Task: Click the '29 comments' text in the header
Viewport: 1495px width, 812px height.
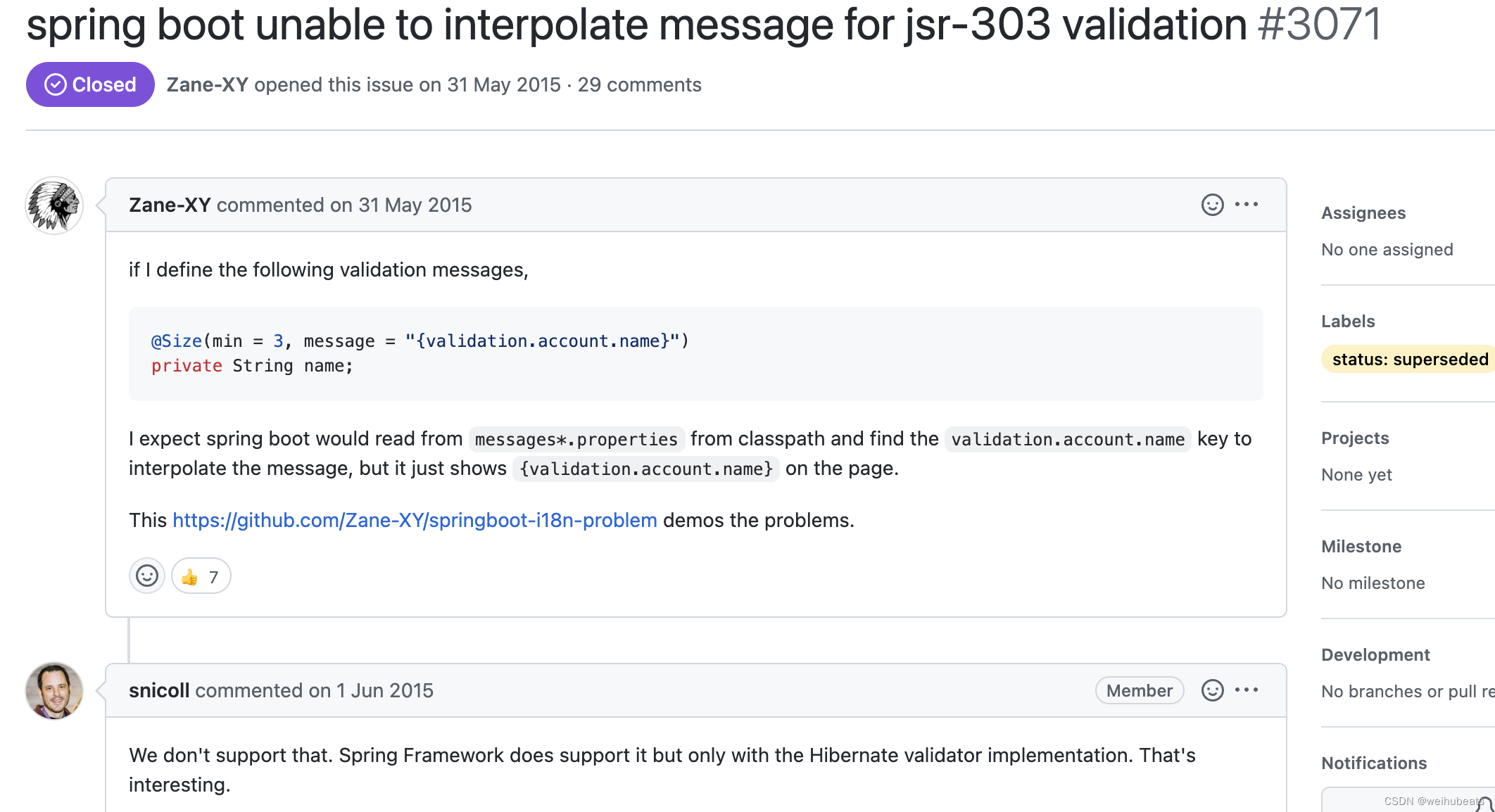Action: tap(639, 85)
